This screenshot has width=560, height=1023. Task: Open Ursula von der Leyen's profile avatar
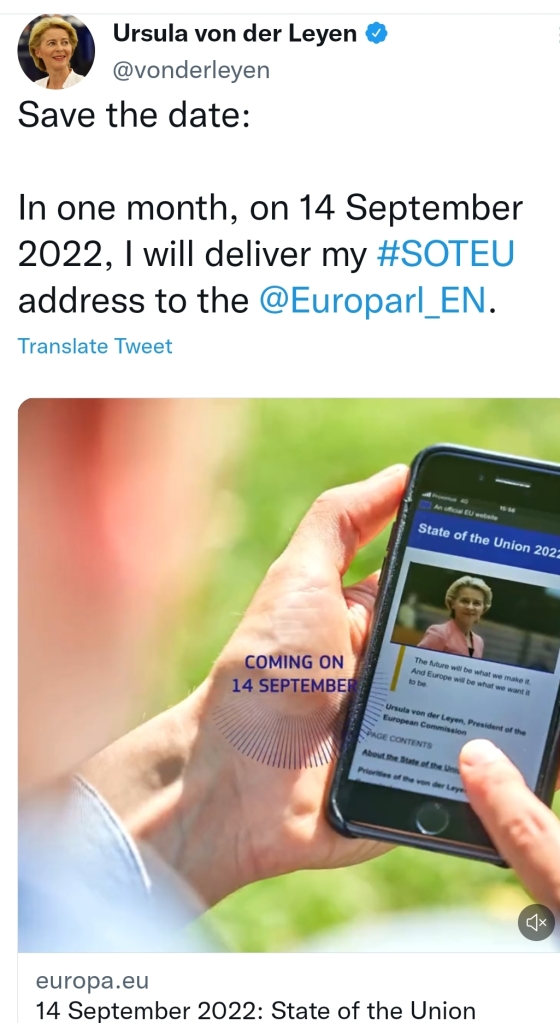point(56,51)
